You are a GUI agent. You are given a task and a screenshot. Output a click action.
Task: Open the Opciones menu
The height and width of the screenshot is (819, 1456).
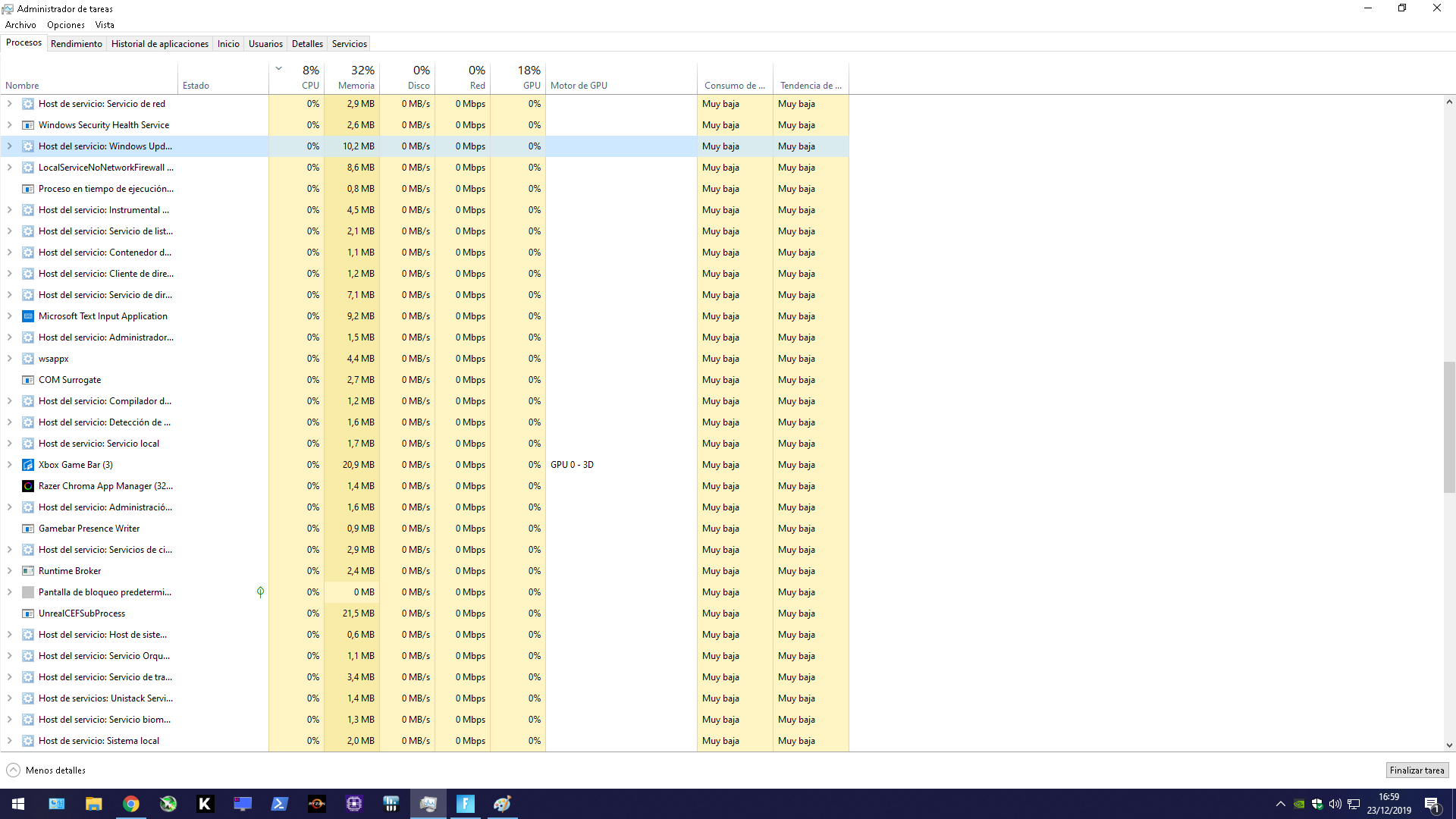(66, 25)
